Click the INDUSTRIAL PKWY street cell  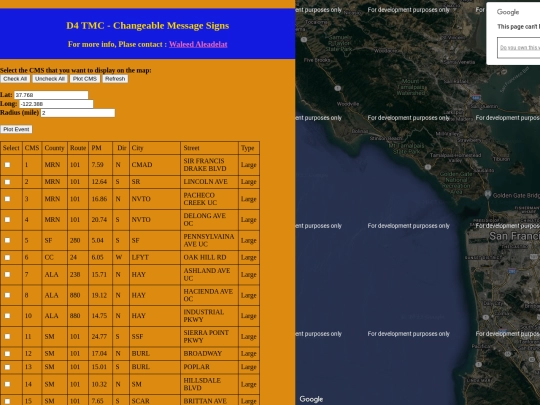209,316
